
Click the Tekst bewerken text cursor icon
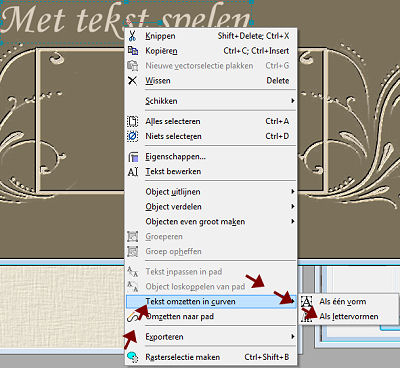click(133, 171)
